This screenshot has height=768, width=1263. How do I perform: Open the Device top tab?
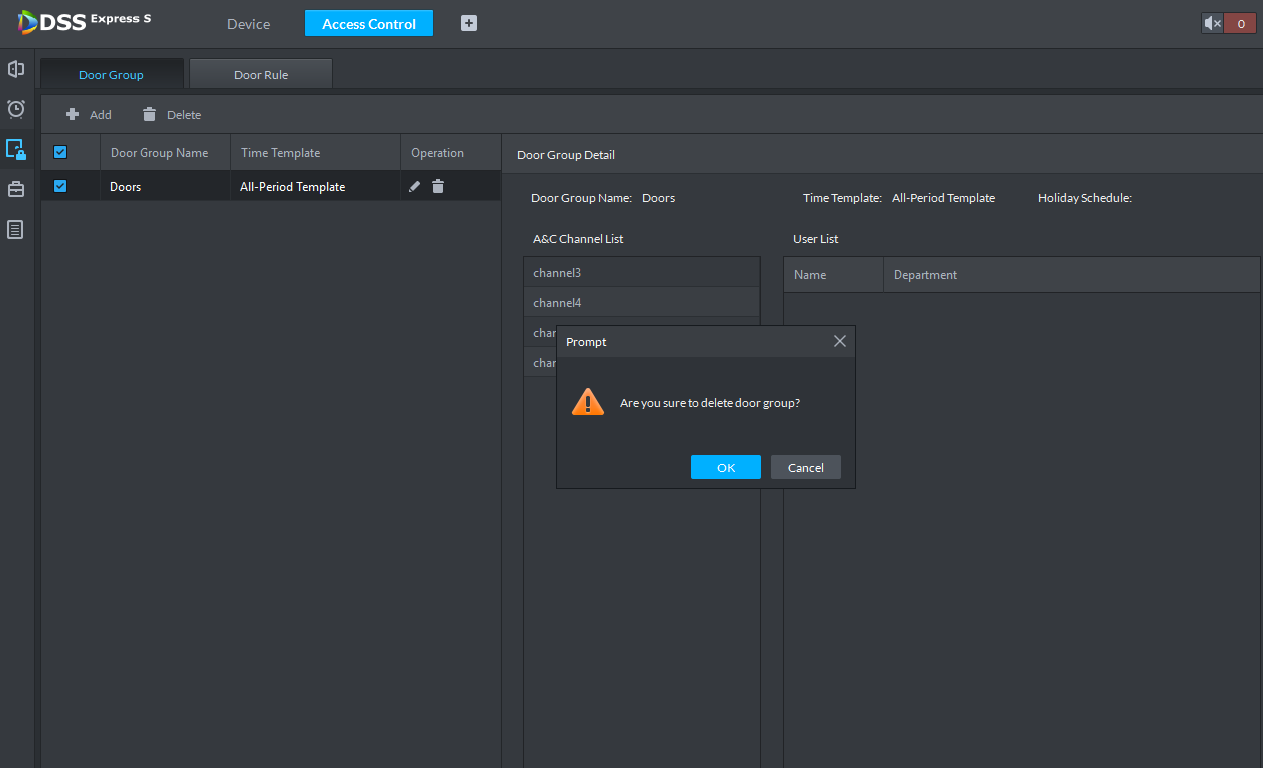point(248,24)
